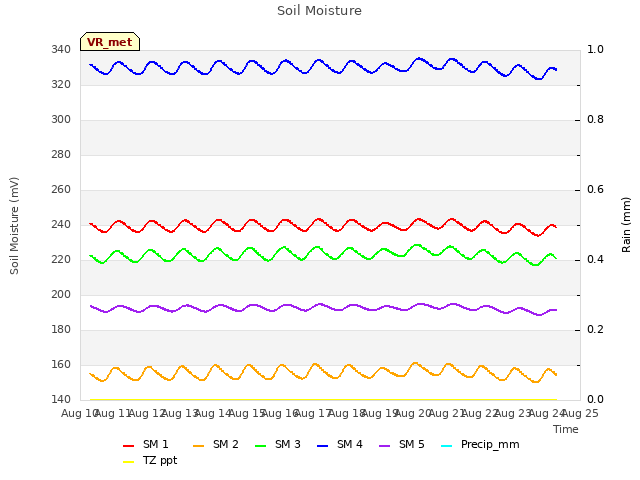Screen dimensions: 640x480
Task: Click the blue SM 4 legend swatch
Action: [x=323, y=446]
